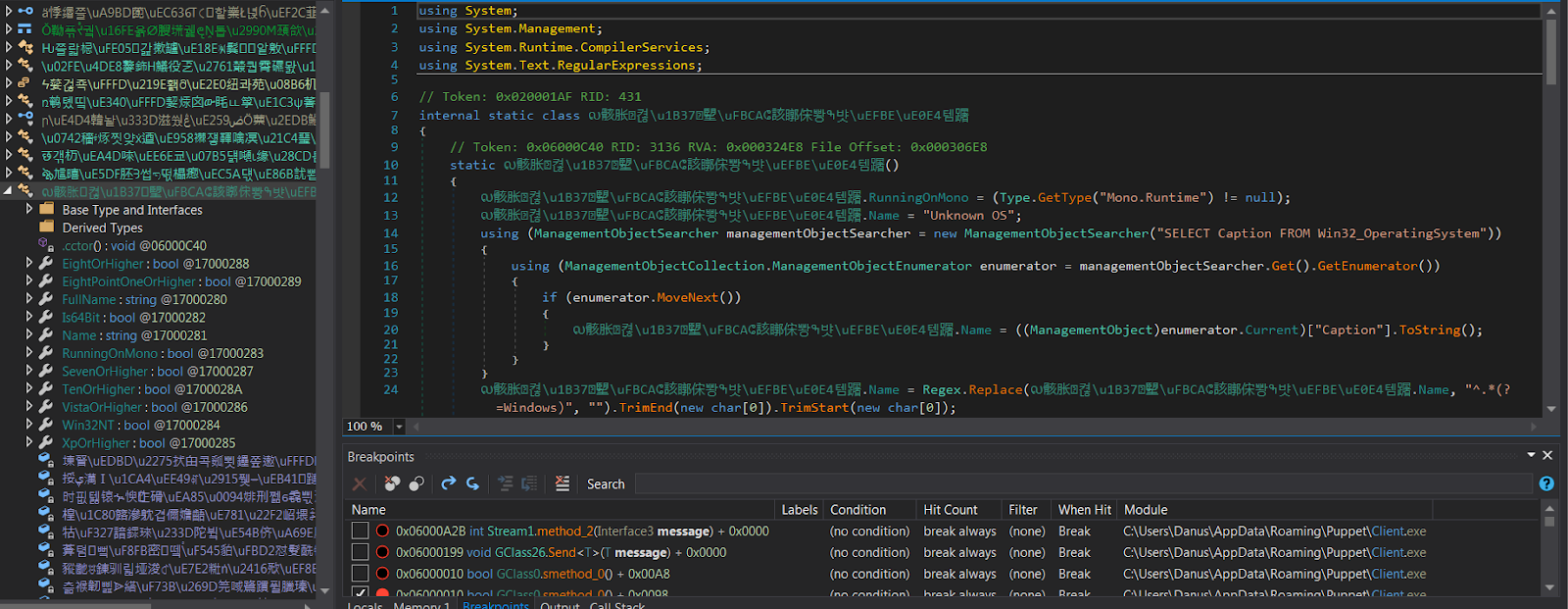Open the Call Stack tab
Viewport: 1568px width, 609px height.
616,605
